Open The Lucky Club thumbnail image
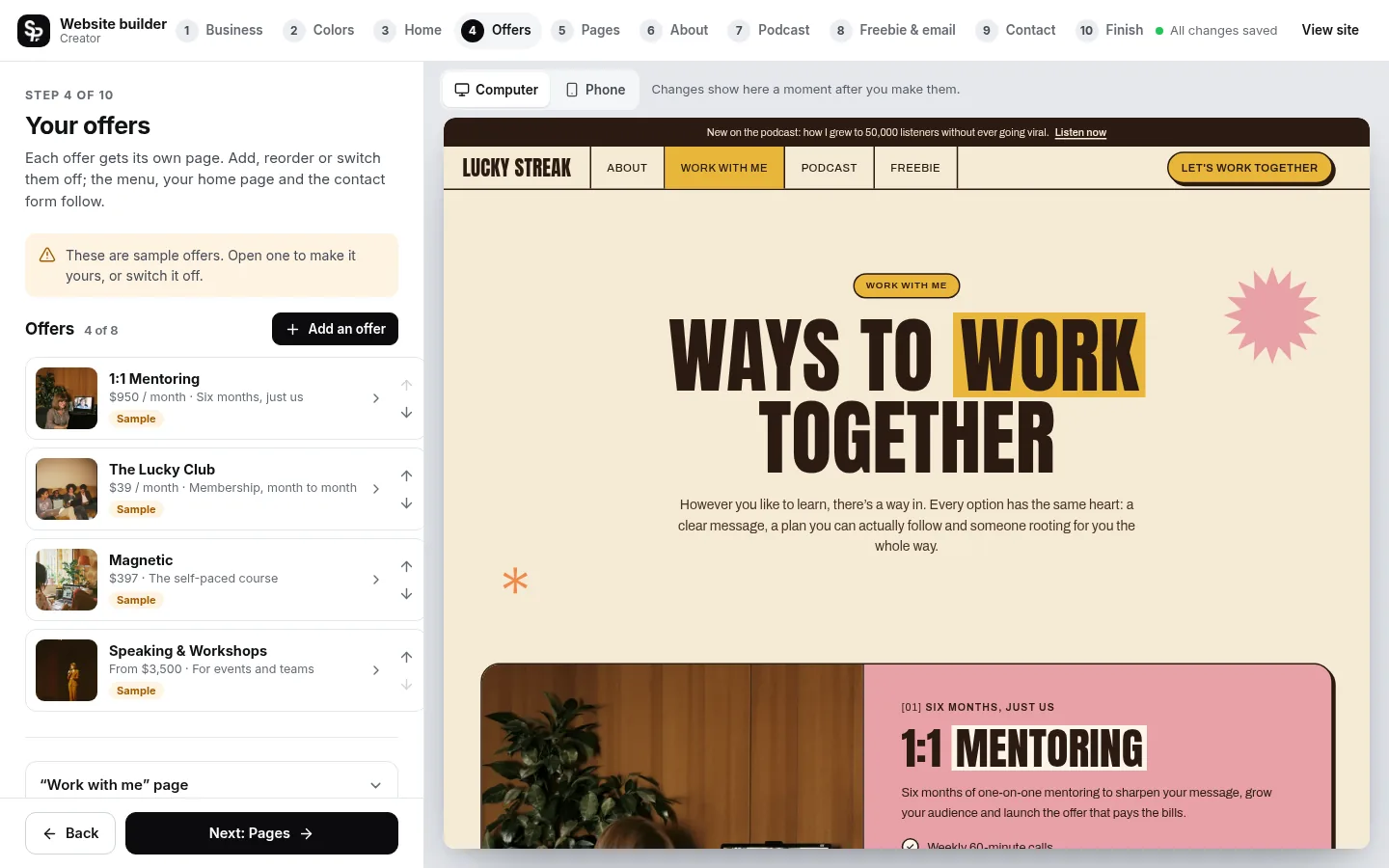The width and height of the screenshot is (1389, 868). tap(67, 489)
